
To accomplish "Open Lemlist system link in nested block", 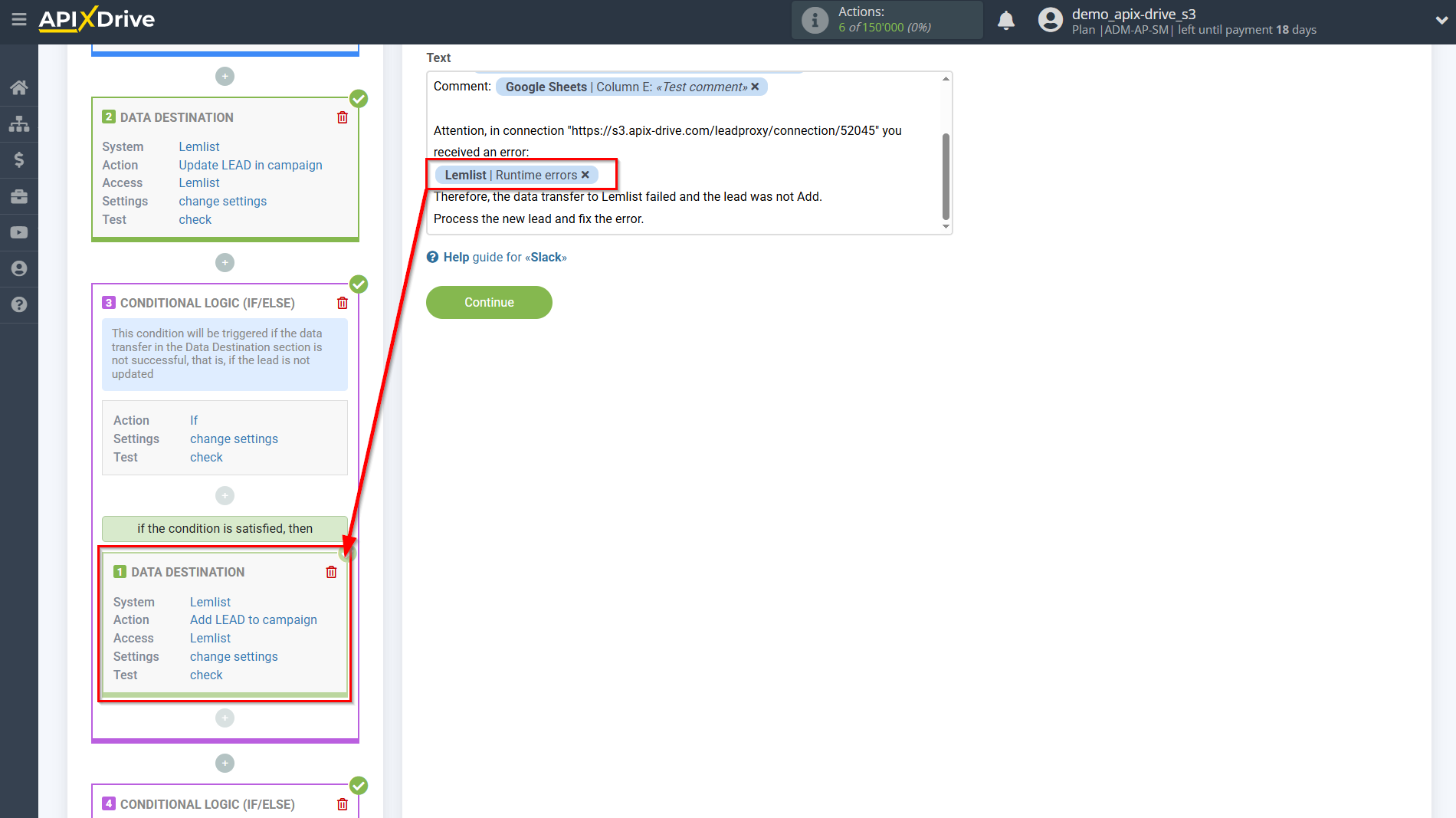I will tap(211, 602).
